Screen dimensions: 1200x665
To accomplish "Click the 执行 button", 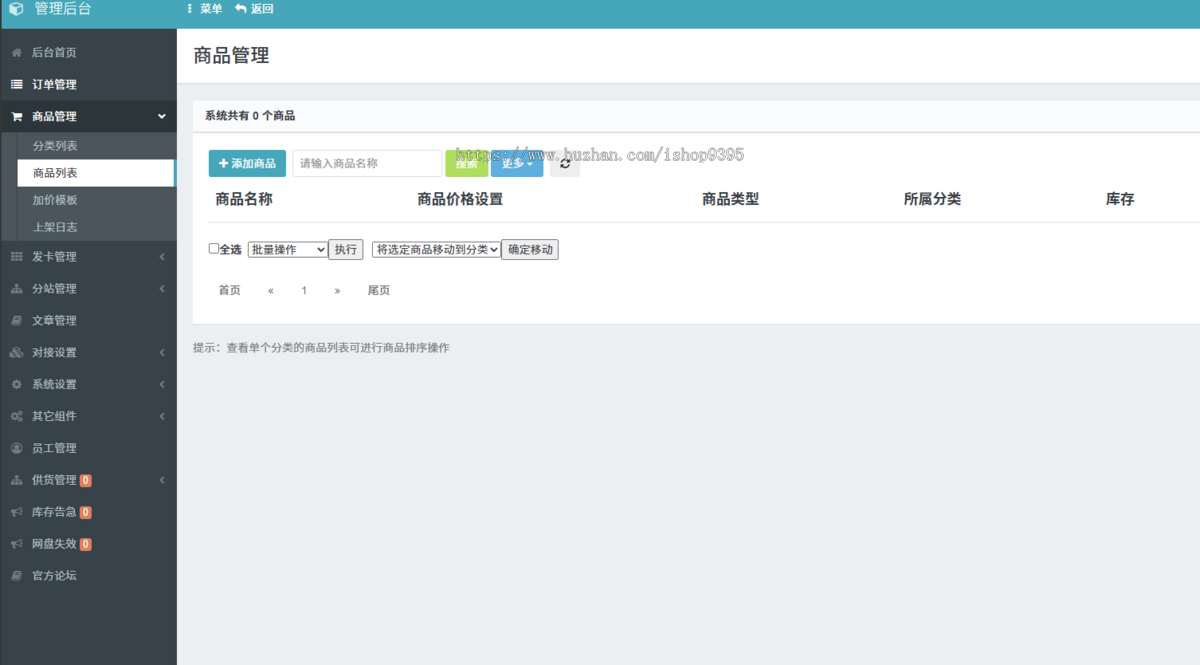I will pos(346,249).
